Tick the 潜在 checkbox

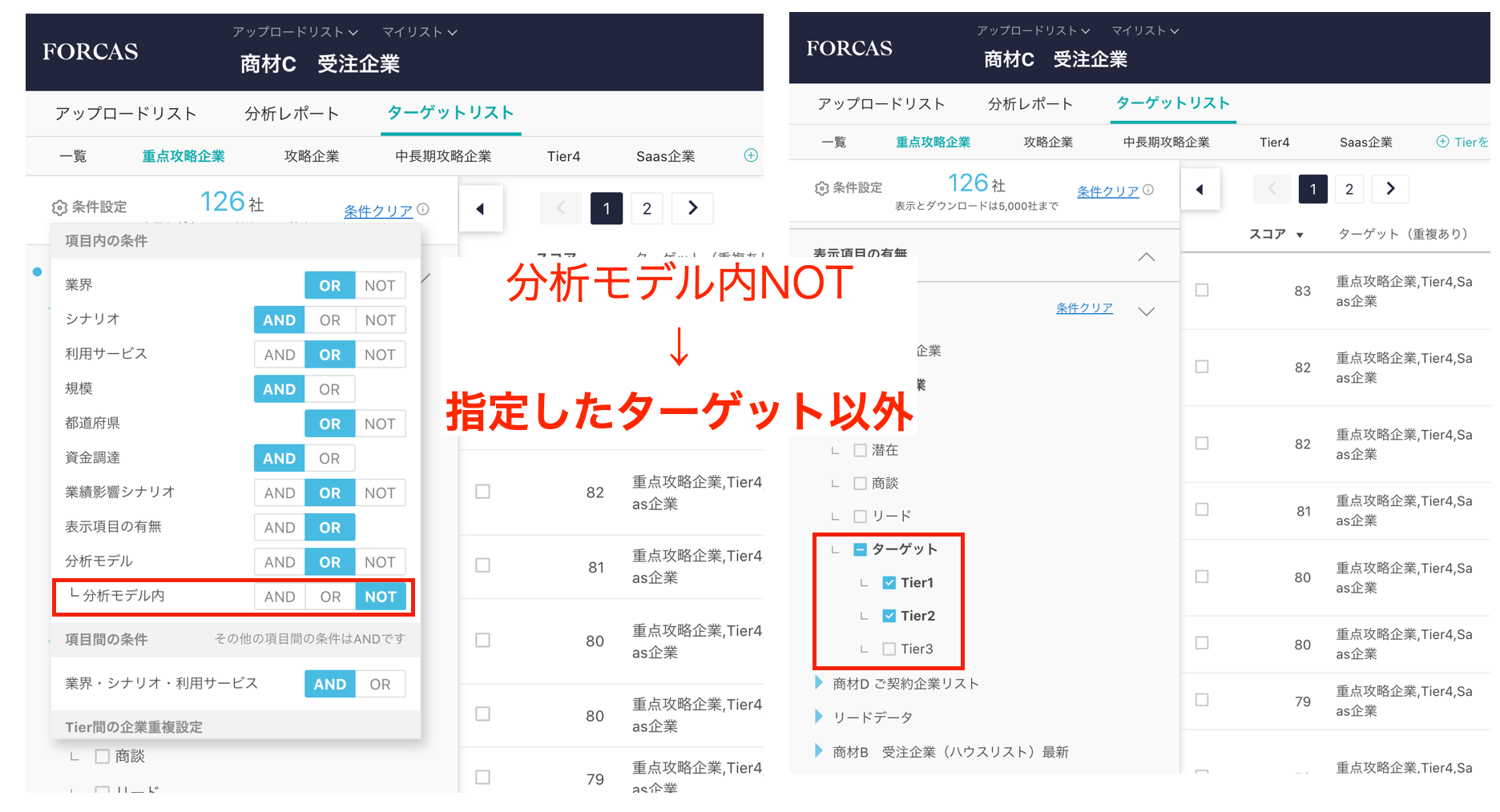860,450
